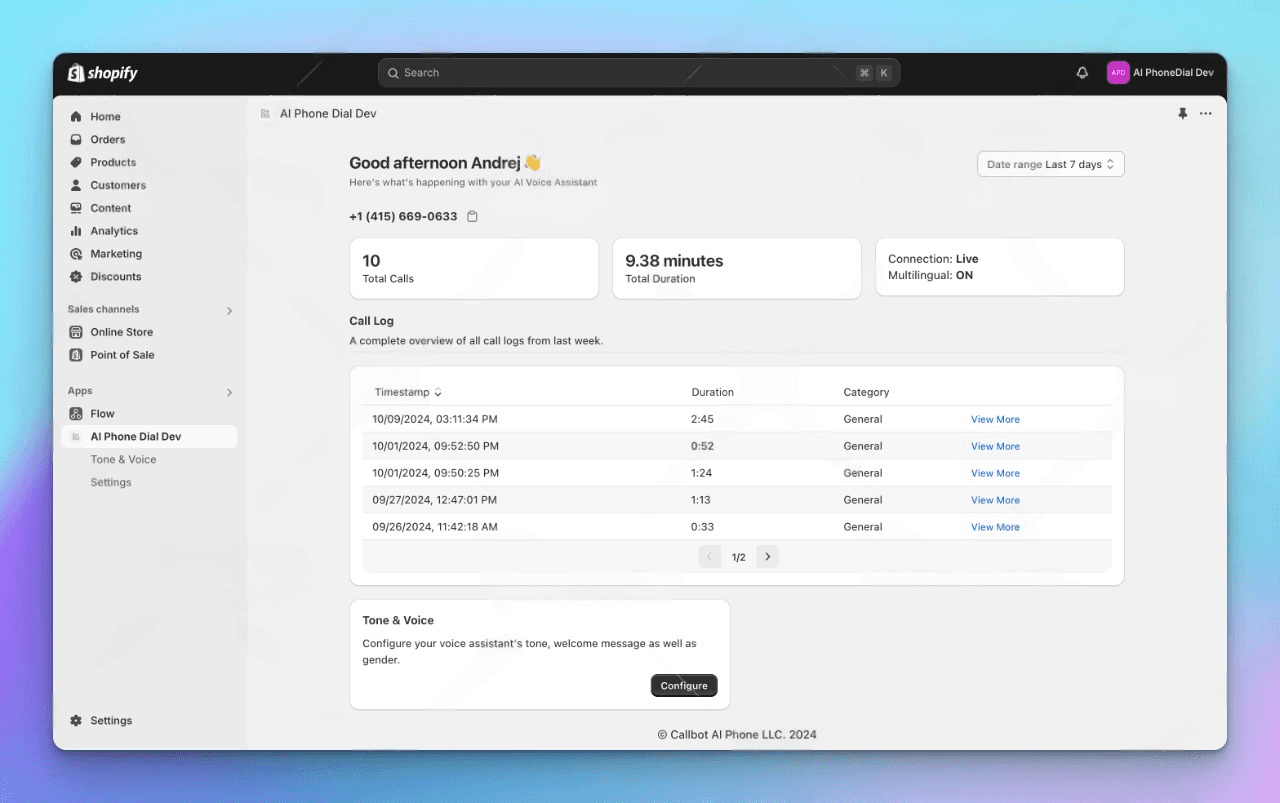This screenshot has width=1280, height=803.
Task: Click the APD account avatar
Action: pos(1118,73)
